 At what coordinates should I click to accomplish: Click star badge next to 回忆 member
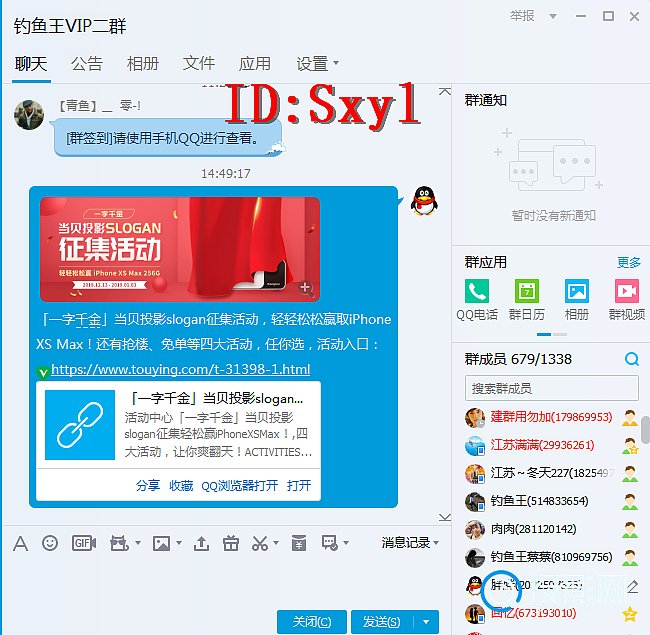click(x=630, y=614)
